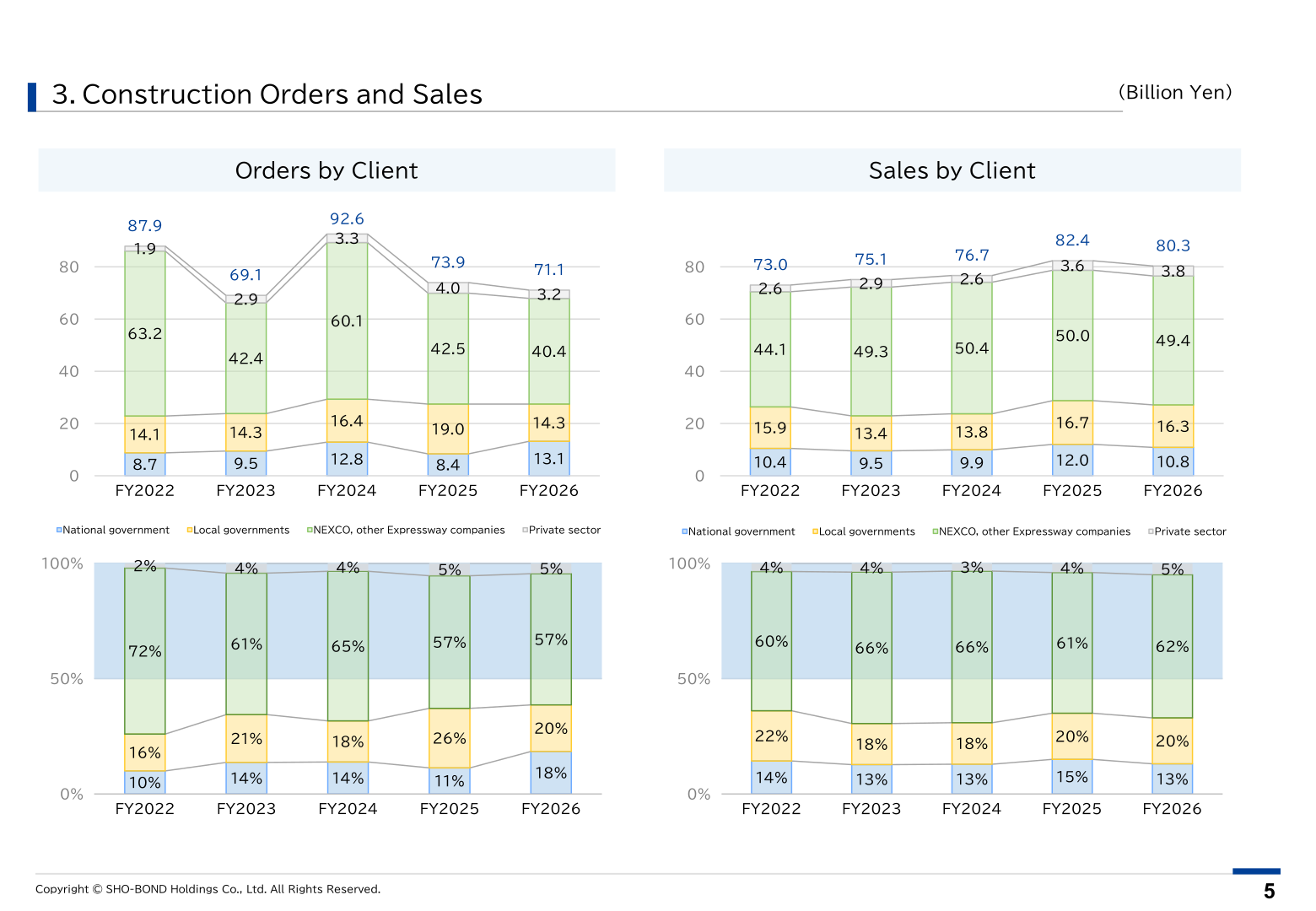Click the page number 5
This screenshot has width=1316, height=911.
(1270, 892)
